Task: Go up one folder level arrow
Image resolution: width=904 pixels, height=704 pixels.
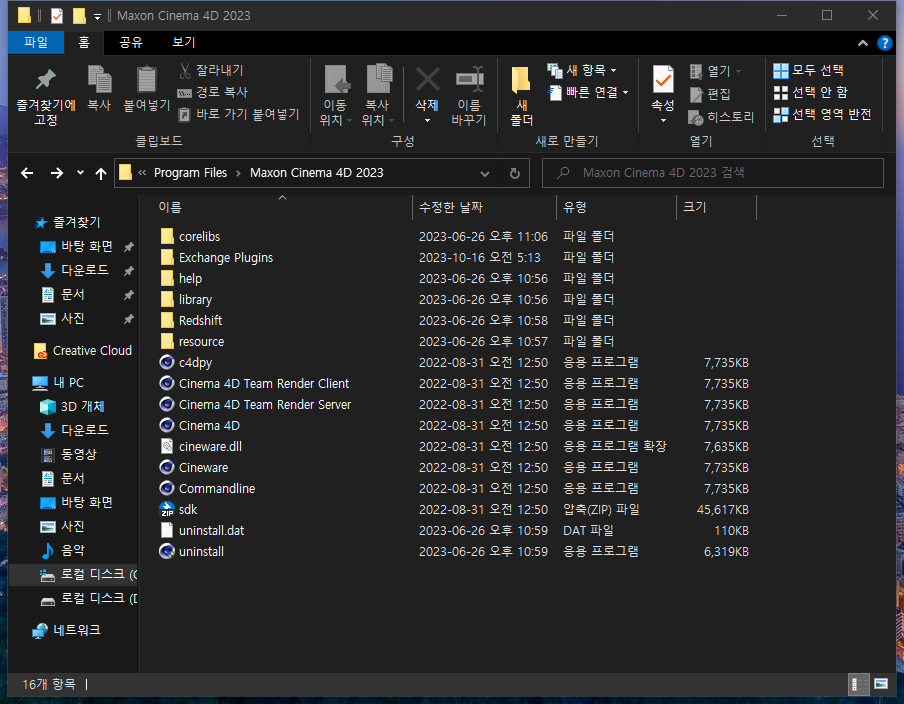Action: click(x=101, y=173)
